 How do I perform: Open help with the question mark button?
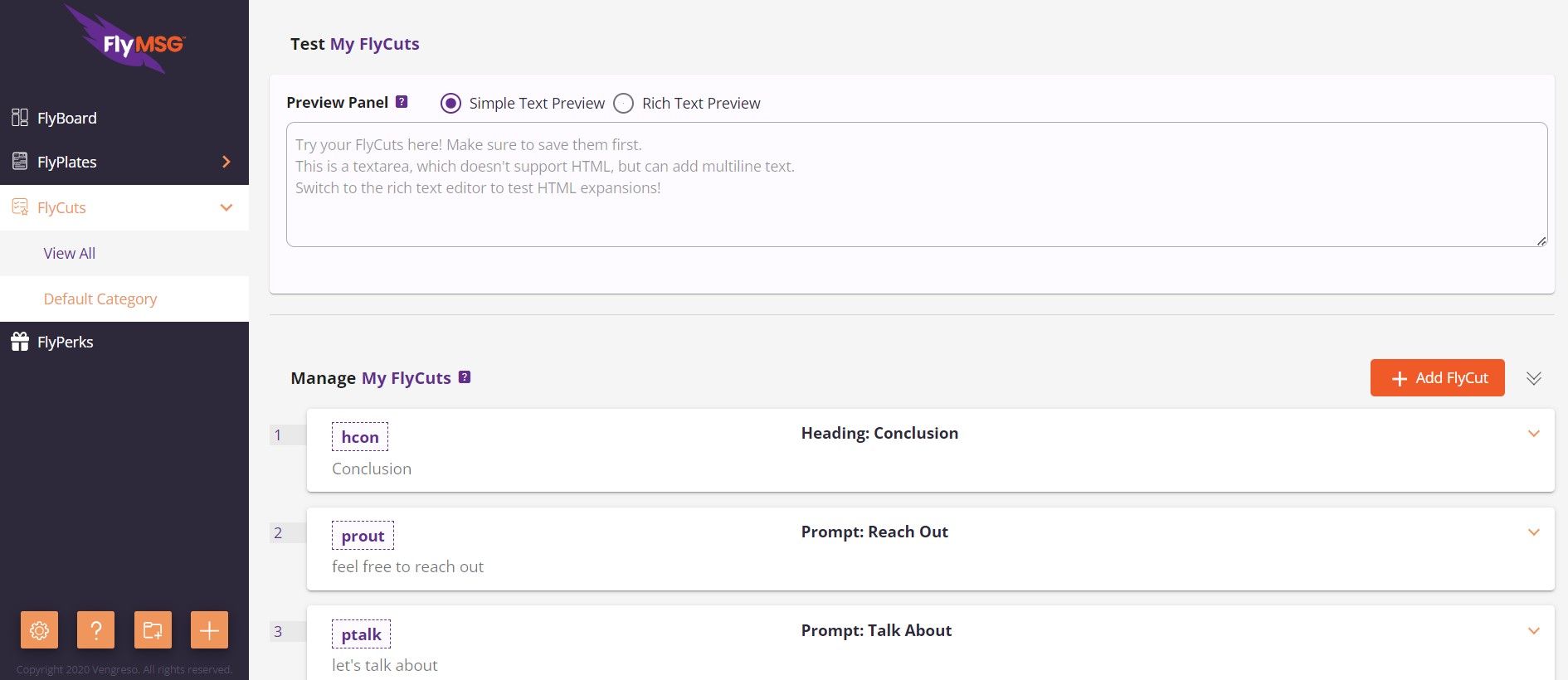click(95, 630)
